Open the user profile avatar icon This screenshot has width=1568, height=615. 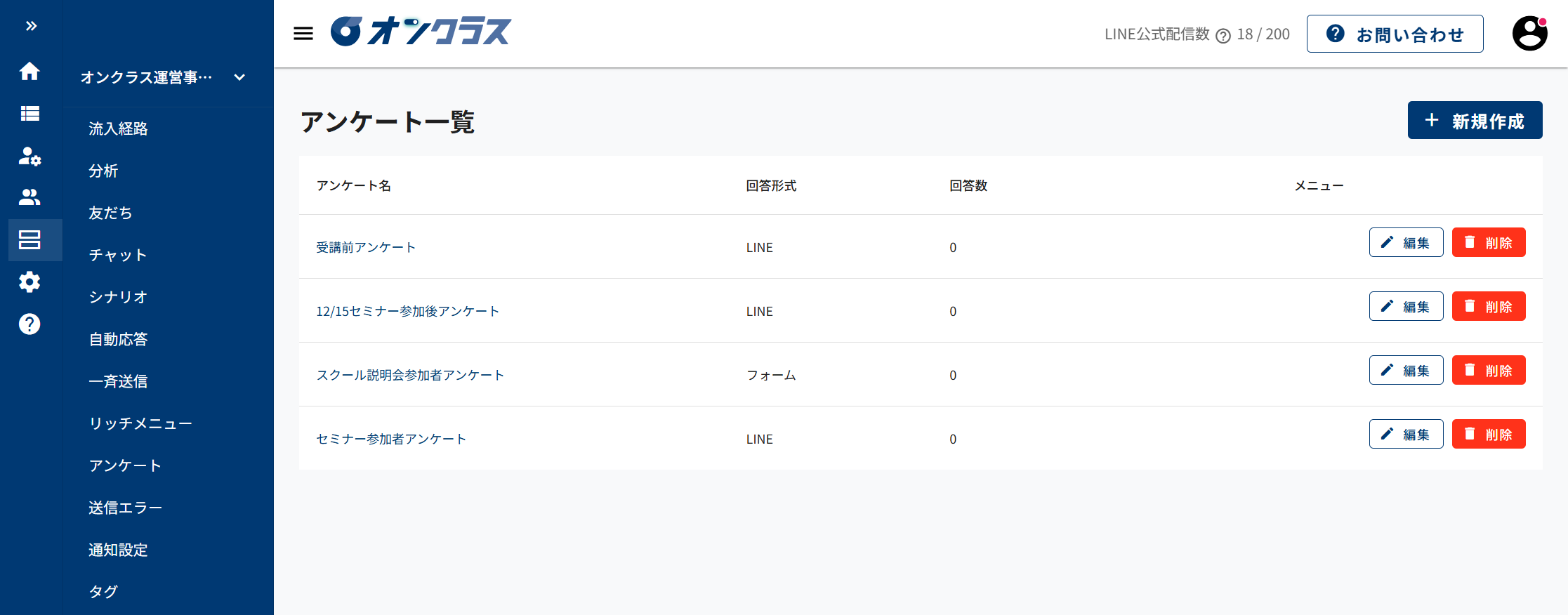[1529, 34]
